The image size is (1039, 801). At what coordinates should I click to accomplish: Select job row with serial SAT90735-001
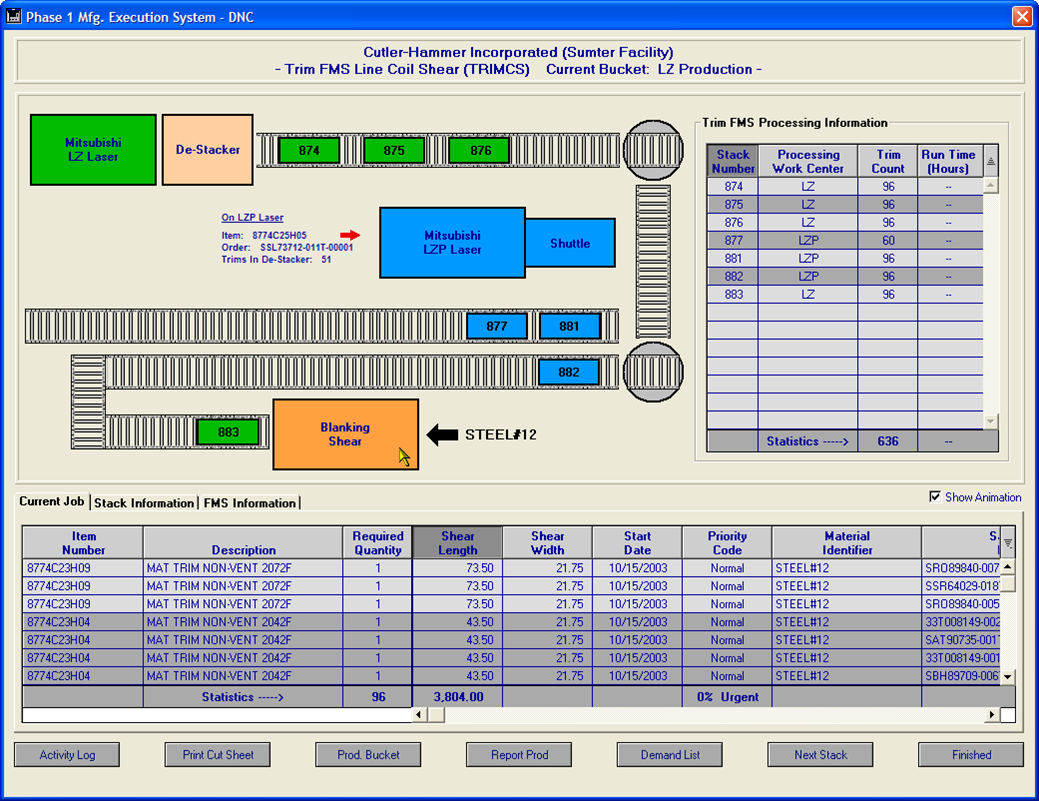511,640
